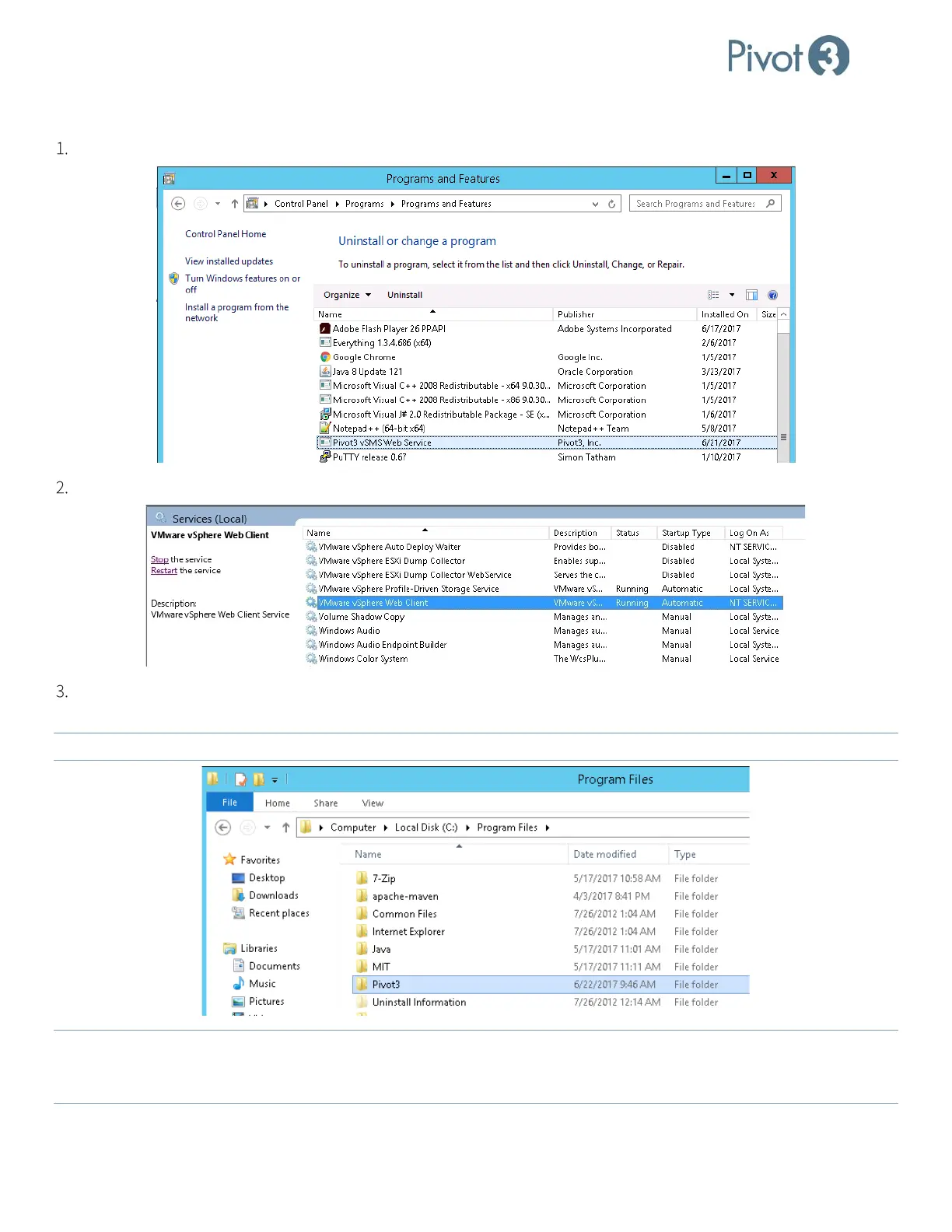Click View installed updates link
Screen dimensions: 952x1232
[229, 261]
